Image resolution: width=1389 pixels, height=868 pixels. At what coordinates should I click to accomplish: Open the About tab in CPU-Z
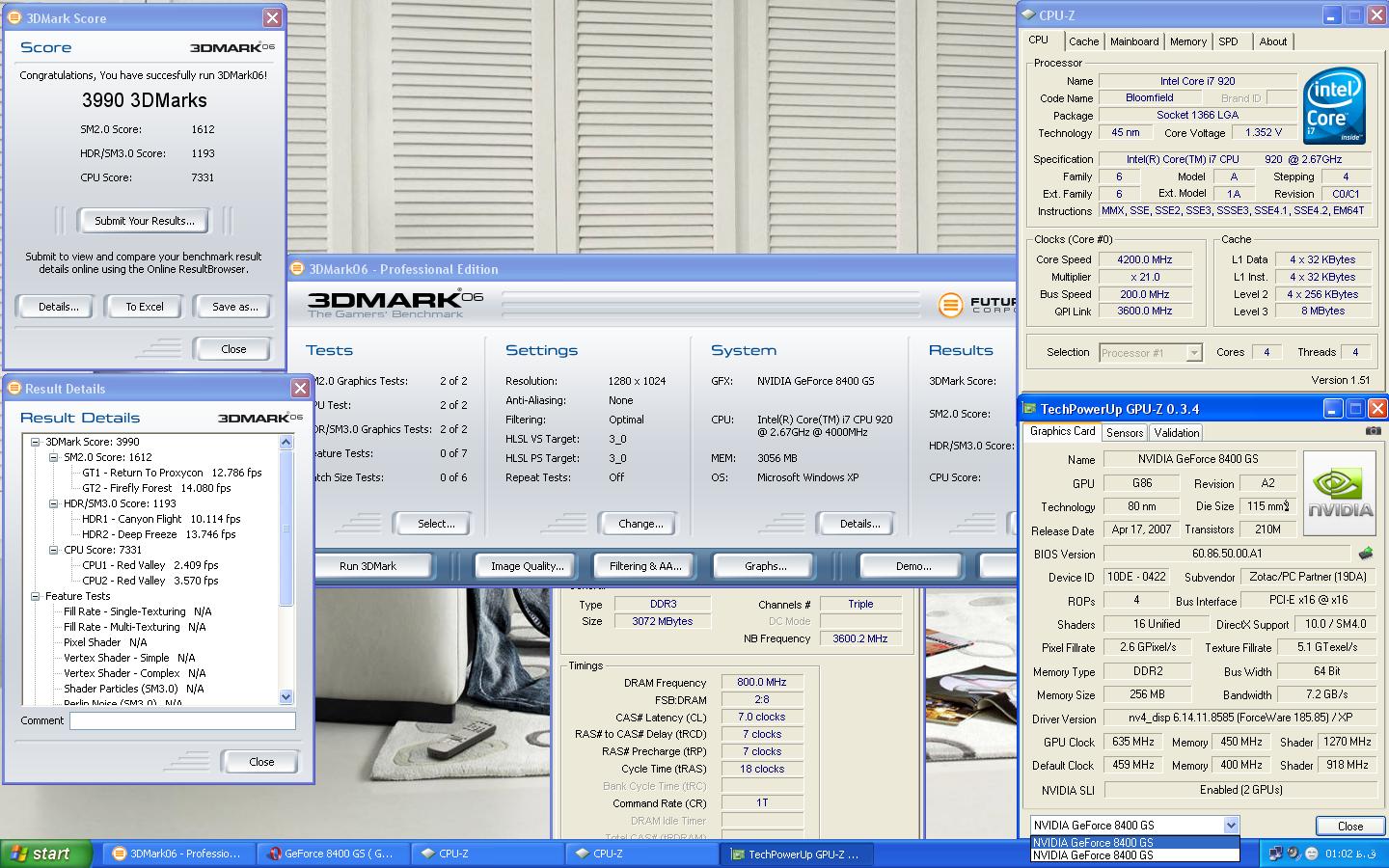[x=1272, y=41]
